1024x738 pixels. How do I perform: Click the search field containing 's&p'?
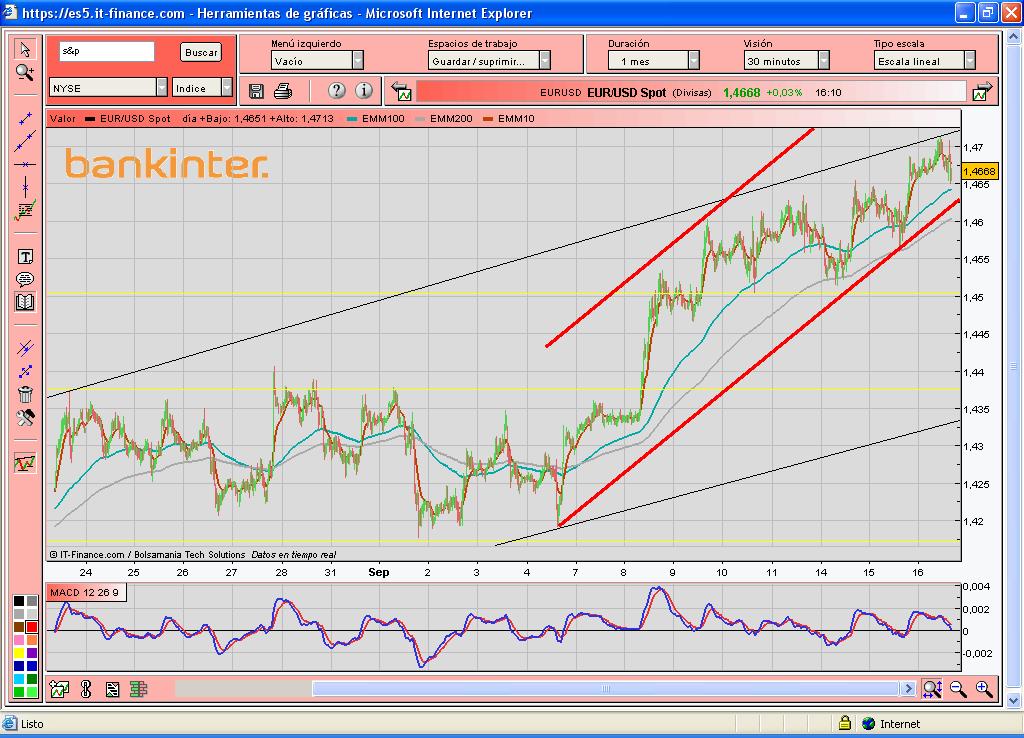(x=106, y=51)
